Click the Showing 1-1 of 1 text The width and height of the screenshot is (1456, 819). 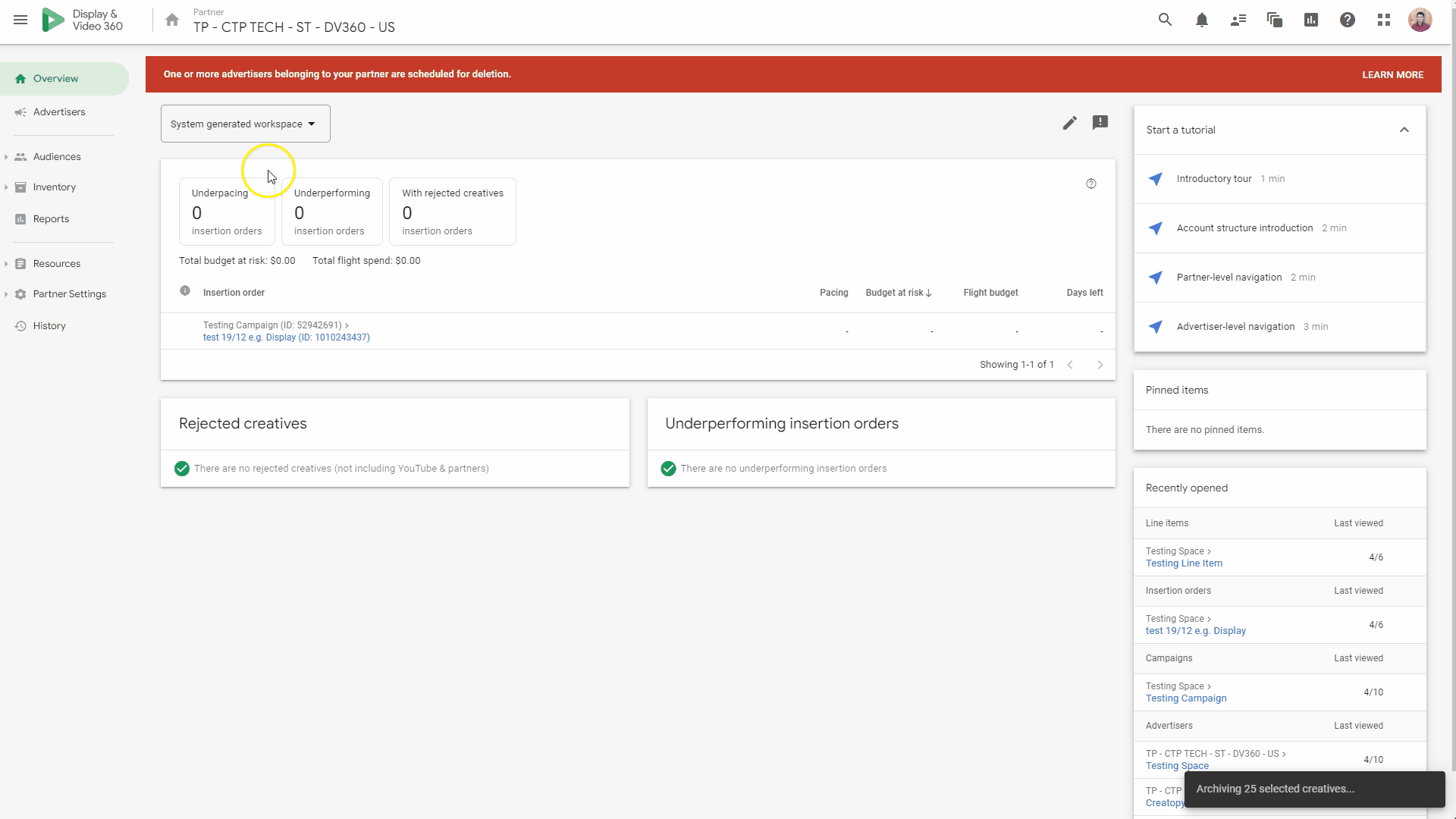(1016, 365)
